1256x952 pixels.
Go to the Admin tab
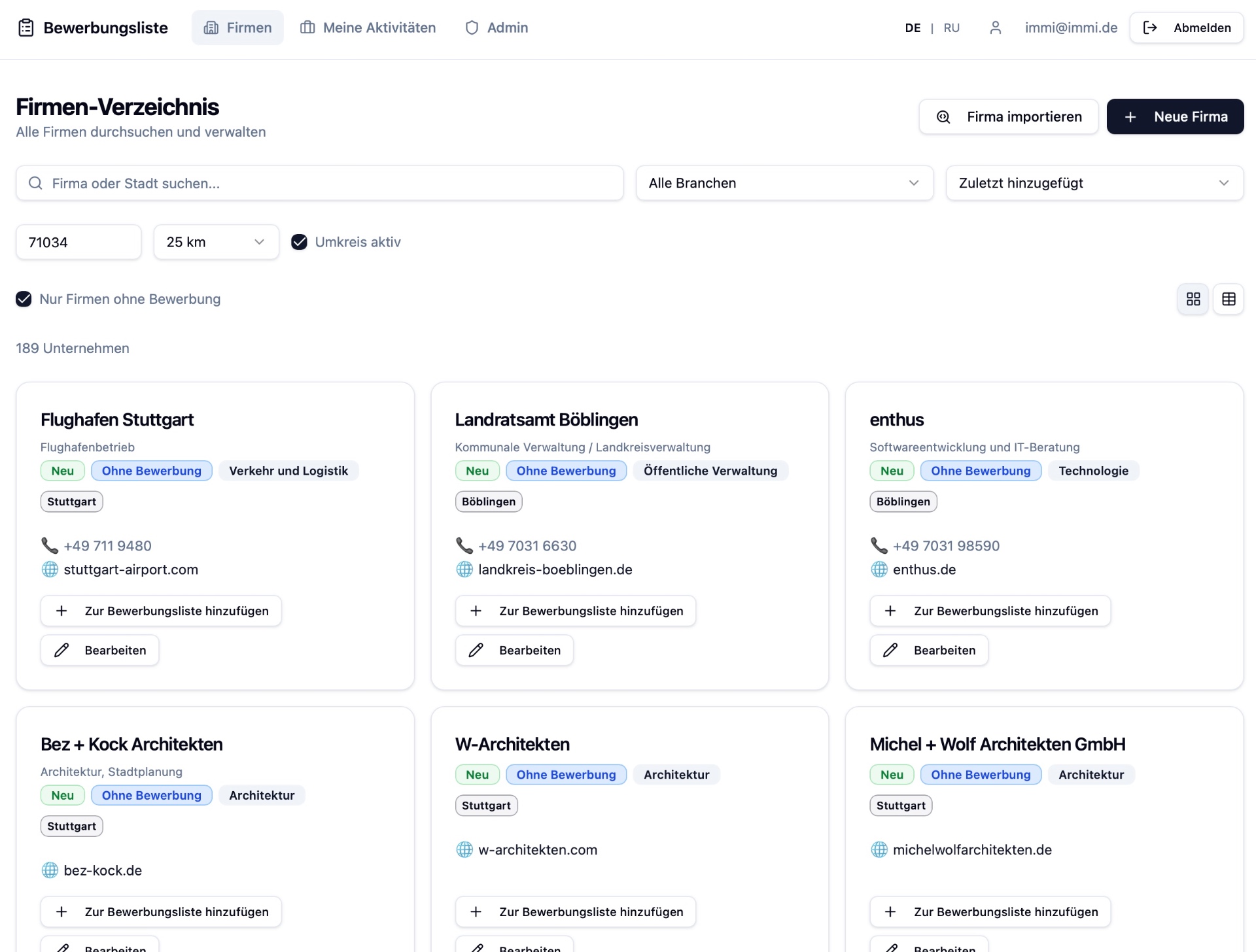[x=497, y=27]
